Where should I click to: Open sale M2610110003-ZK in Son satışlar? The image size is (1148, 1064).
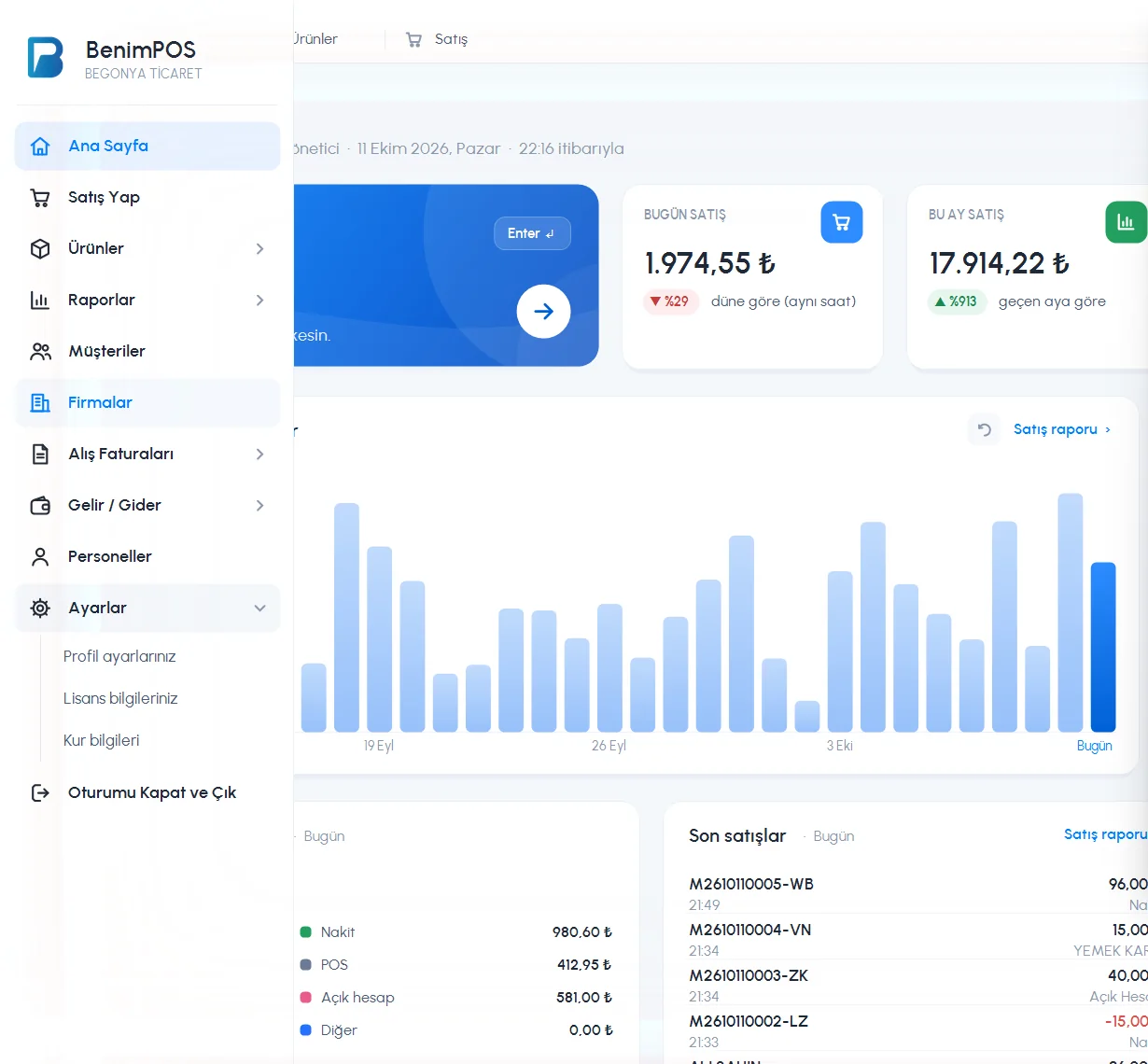click(749, 975)
